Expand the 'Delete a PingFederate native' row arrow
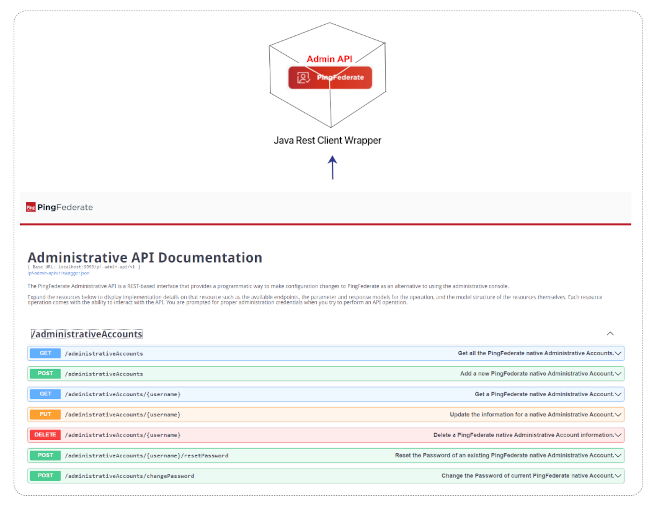The height and width of the screenshot is (507, 653). coord(618,435)
